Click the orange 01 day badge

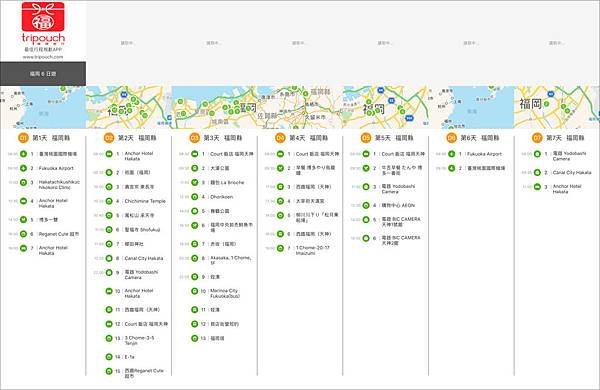click(23, 138)
